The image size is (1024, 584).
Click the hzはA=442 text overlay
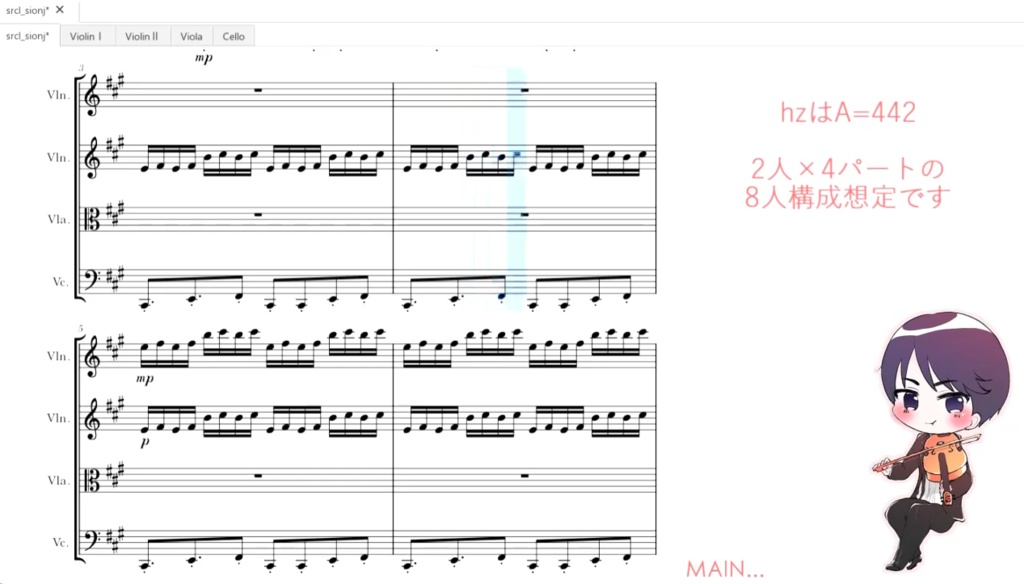tap(848, 112)
